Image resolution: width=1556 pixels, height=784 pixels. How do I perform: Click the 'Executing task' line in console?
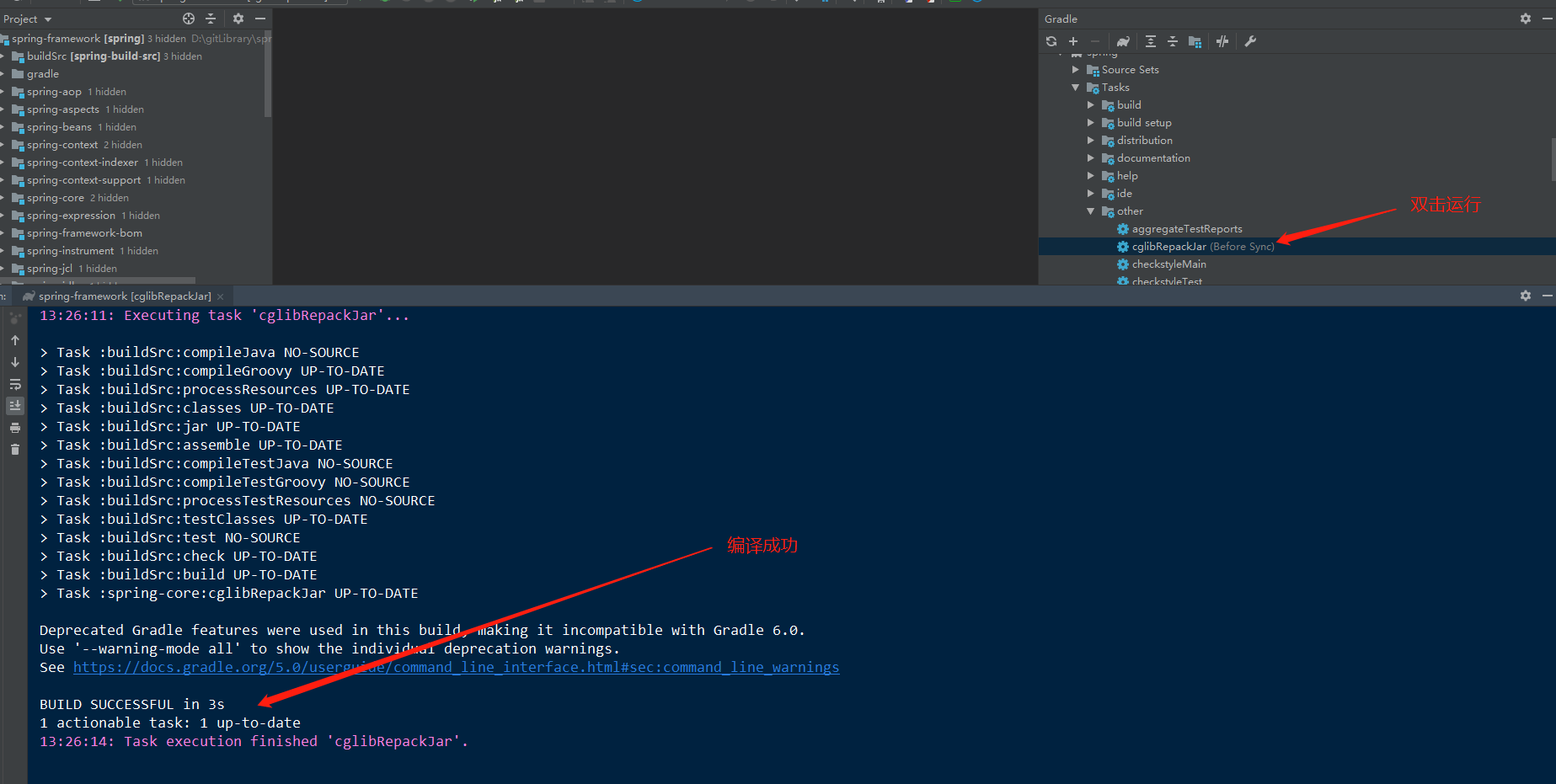224,316
